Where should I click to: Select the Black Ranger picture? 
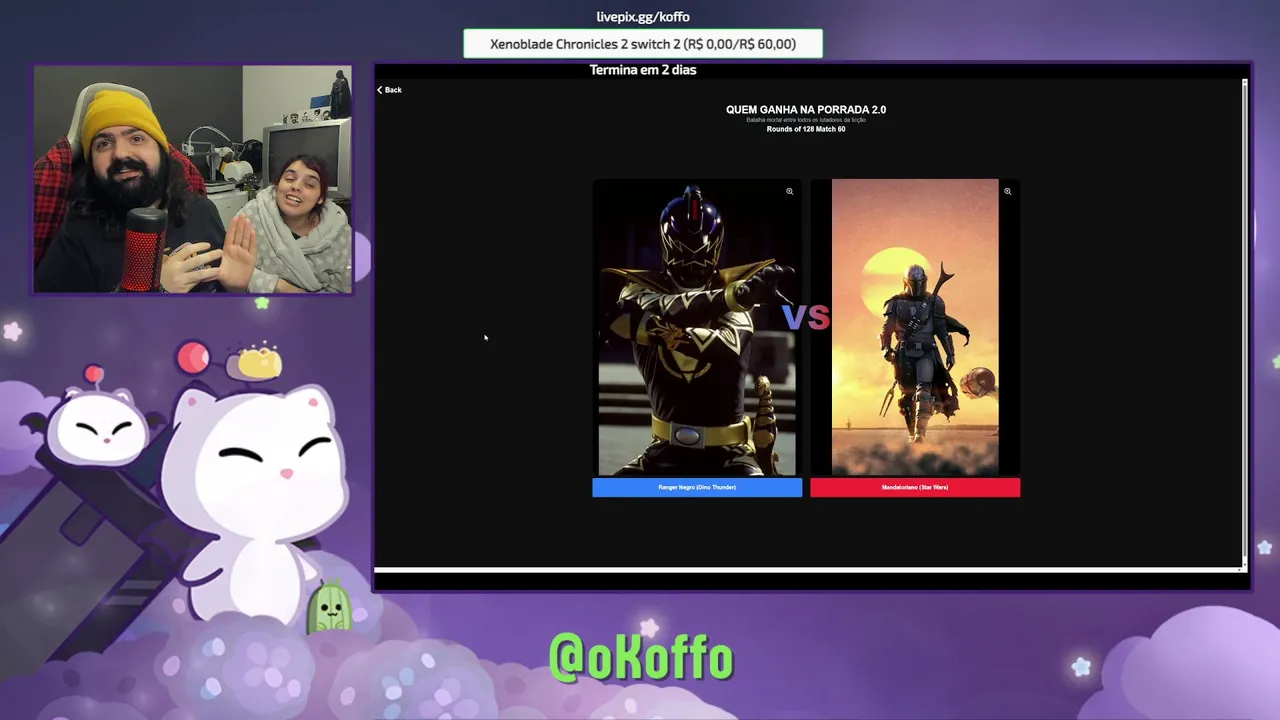[x=697, y=327]
